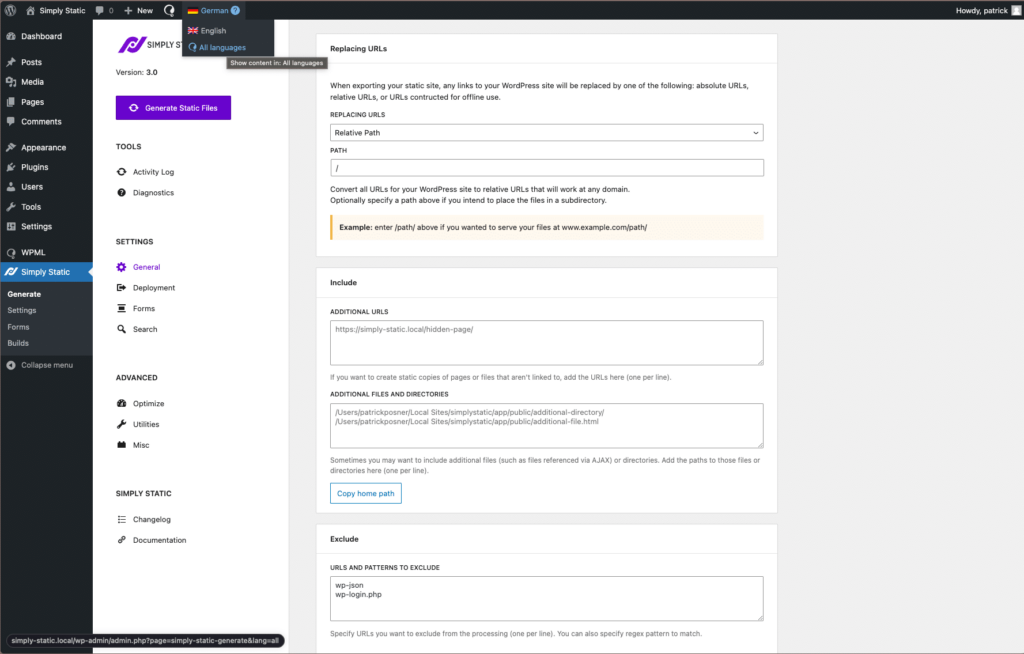
Task: Click the Documentation link icon
Action: [121, 540]
